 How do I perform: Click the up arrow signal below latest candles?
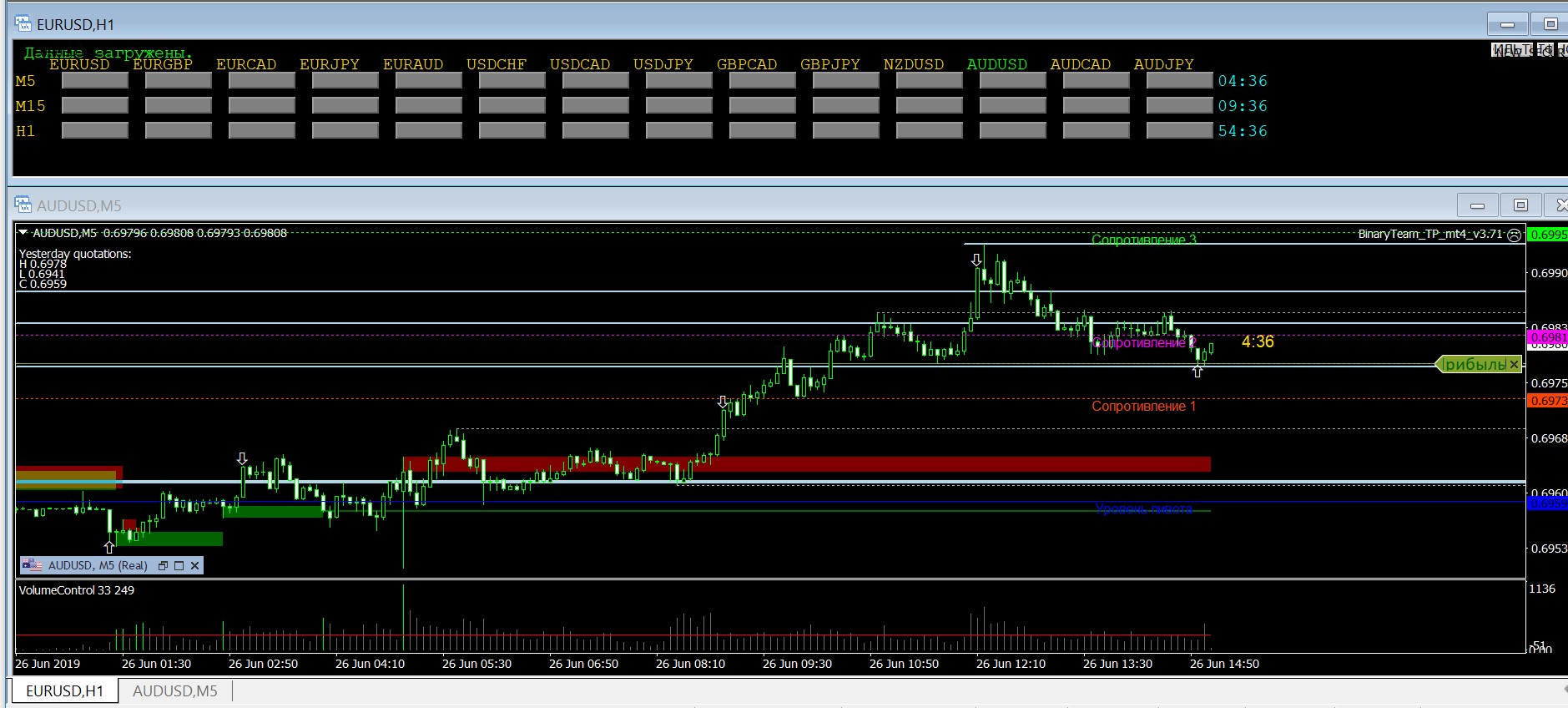[1197, 372]
